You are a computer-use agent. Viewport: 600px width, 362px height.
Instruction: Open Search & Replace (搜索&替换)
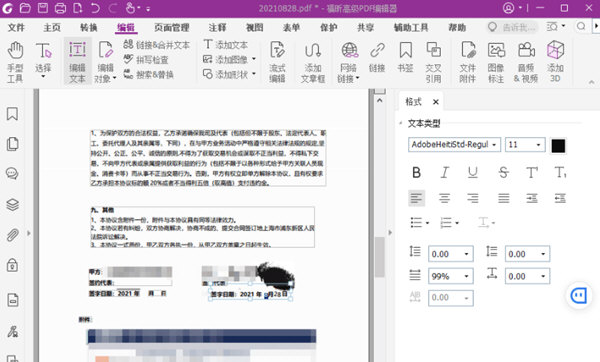click(x=149, y=74)
